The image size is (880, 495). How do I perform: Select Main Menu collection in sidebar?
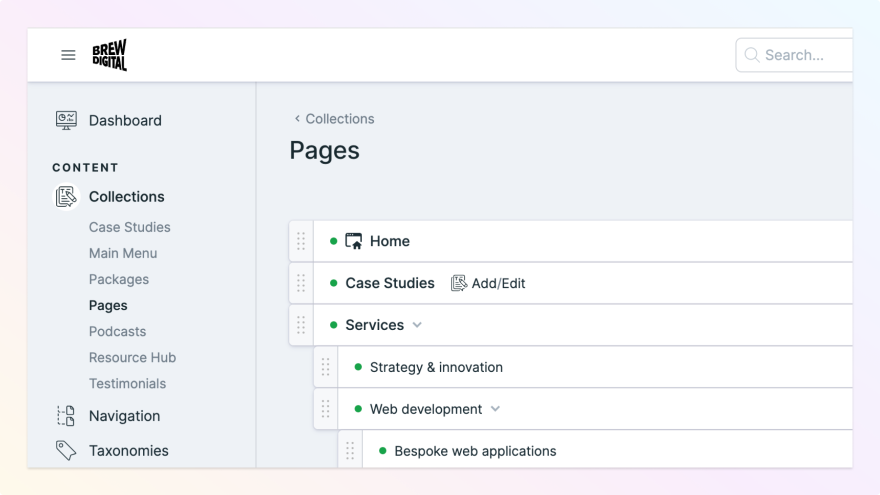(123, 253)
